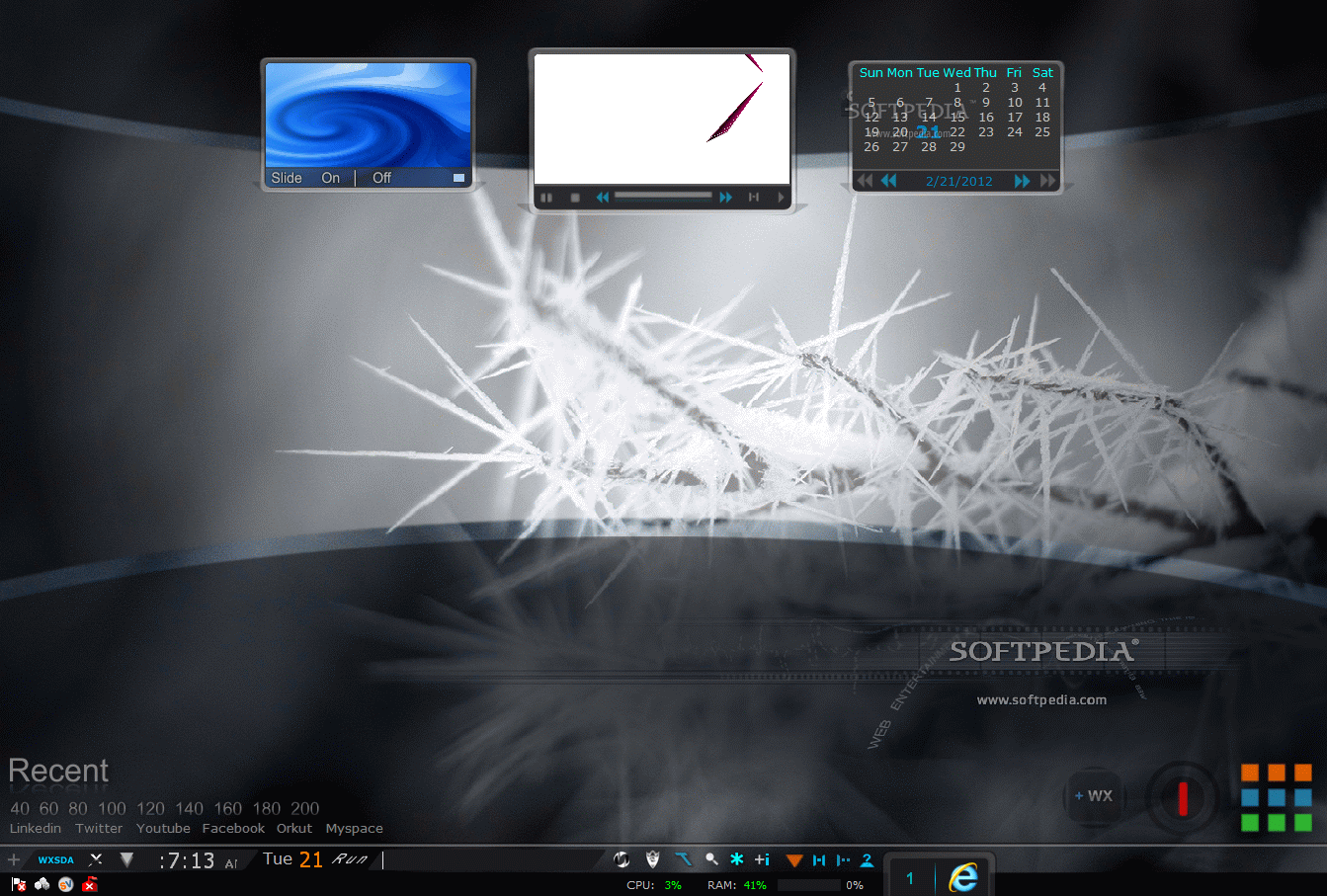This screenshot has width=1327, height=896.
Task: Open the blue swirl wallpaper thumbnail
Action: [369, 116]
